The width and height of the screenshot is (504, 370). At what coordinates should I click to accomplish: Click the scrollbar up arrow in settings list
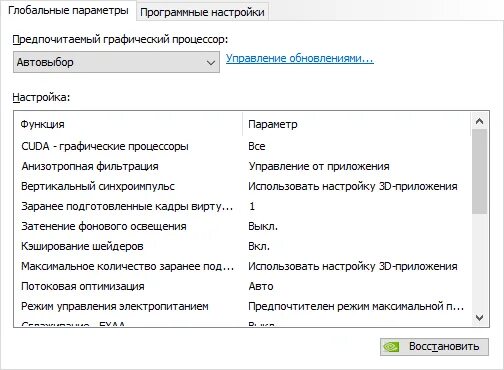[x=479, y=121]
